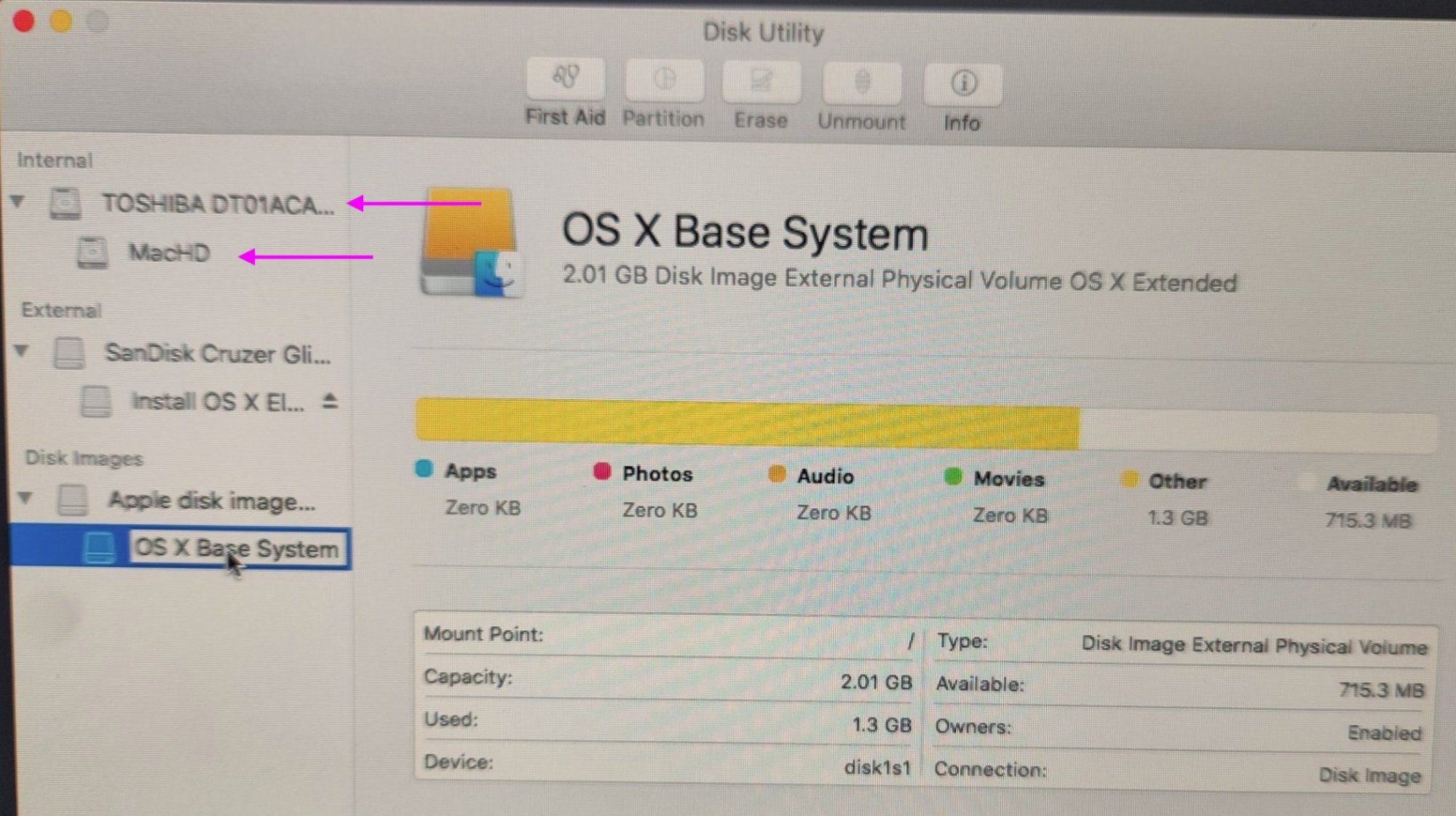This screenshot has width=1456, height=816.
Task: Click the Mount Point row
Action: [668, 636]
